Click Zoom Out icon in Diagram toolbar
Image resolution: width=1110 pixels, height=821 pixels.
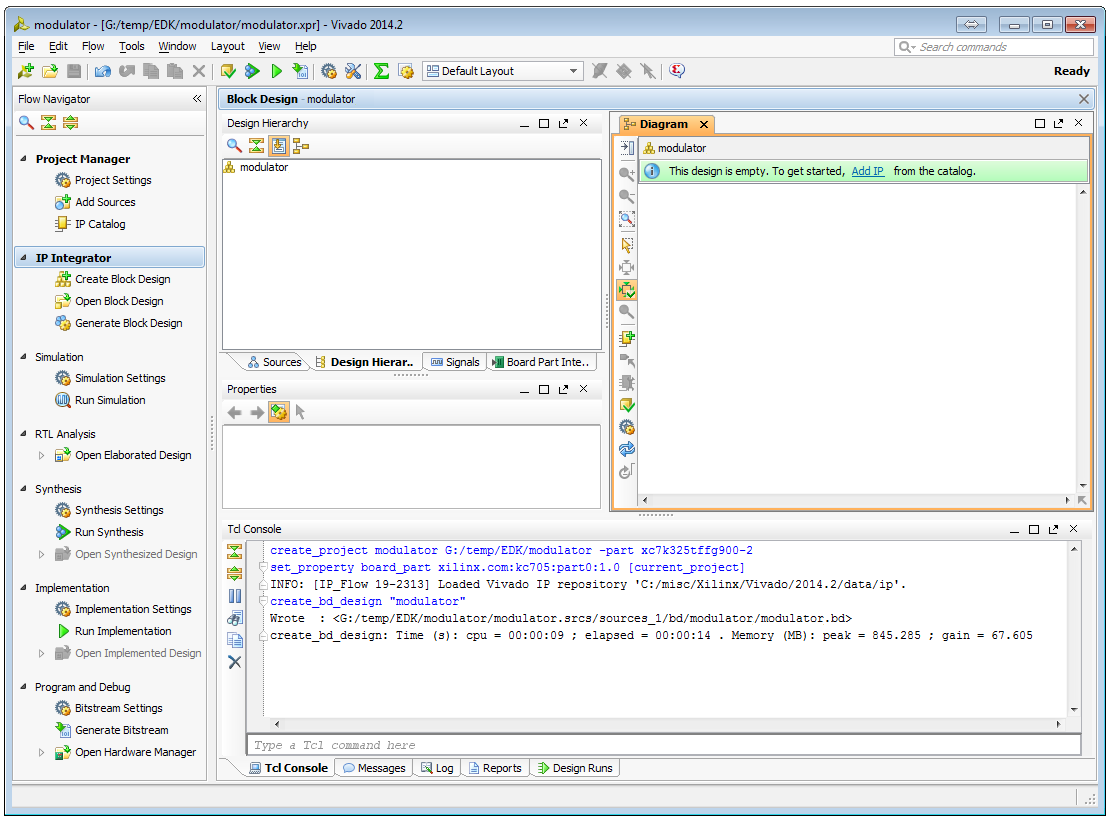click(x=626, y=196)
